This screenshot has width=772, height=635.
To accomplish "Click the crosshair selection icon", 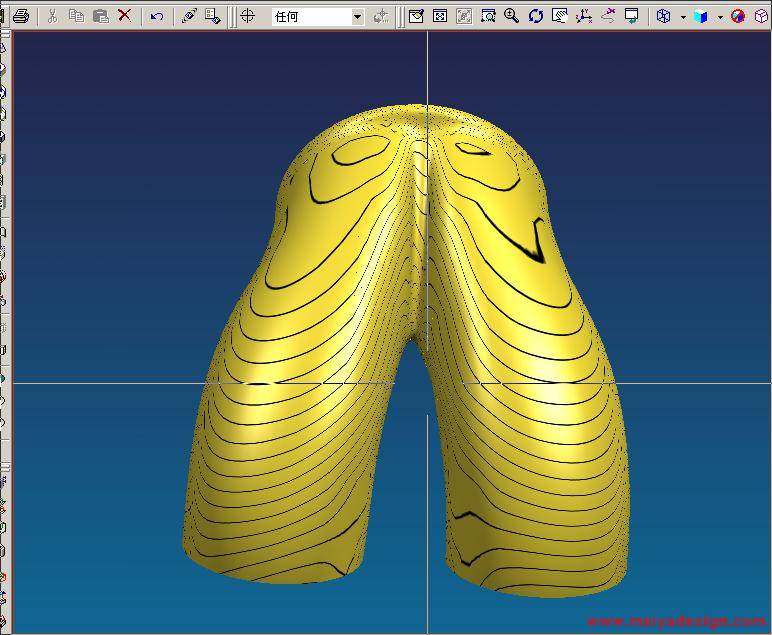I will (x=248, y=16).
